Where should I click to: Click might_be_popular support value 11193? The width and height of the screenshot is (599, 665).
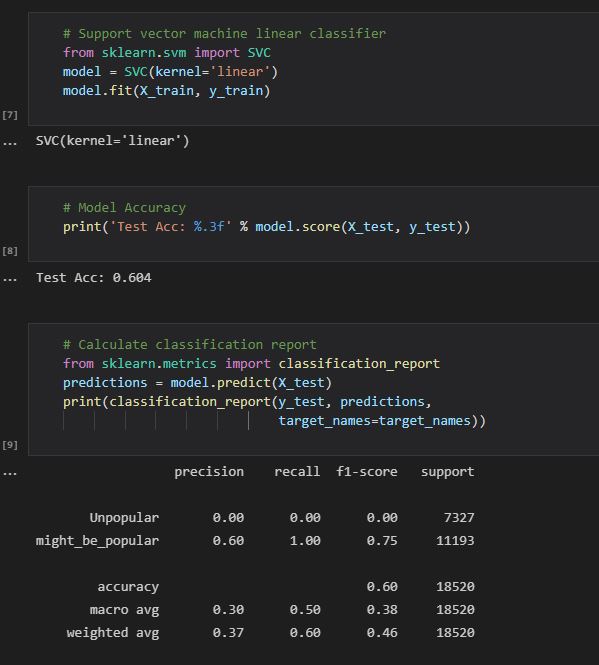455,541
